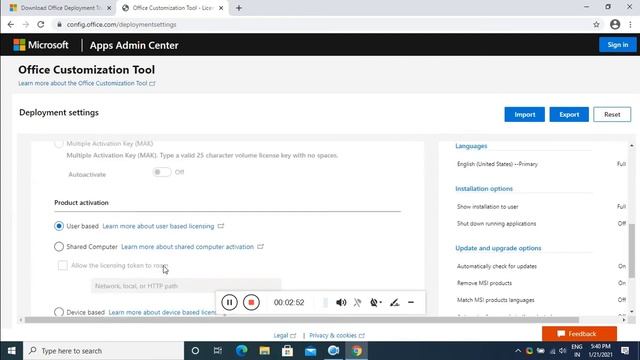This screenshot has height=360, width=640.
Task: Close the Office Customization Tool tab
Action: (x=221, y=8)
